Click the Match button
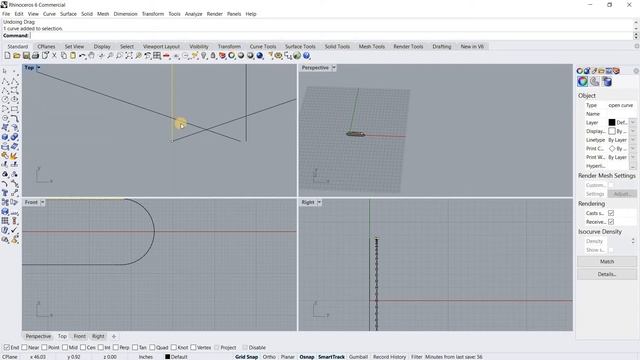640x360 pixels. [x=607, y=261]
